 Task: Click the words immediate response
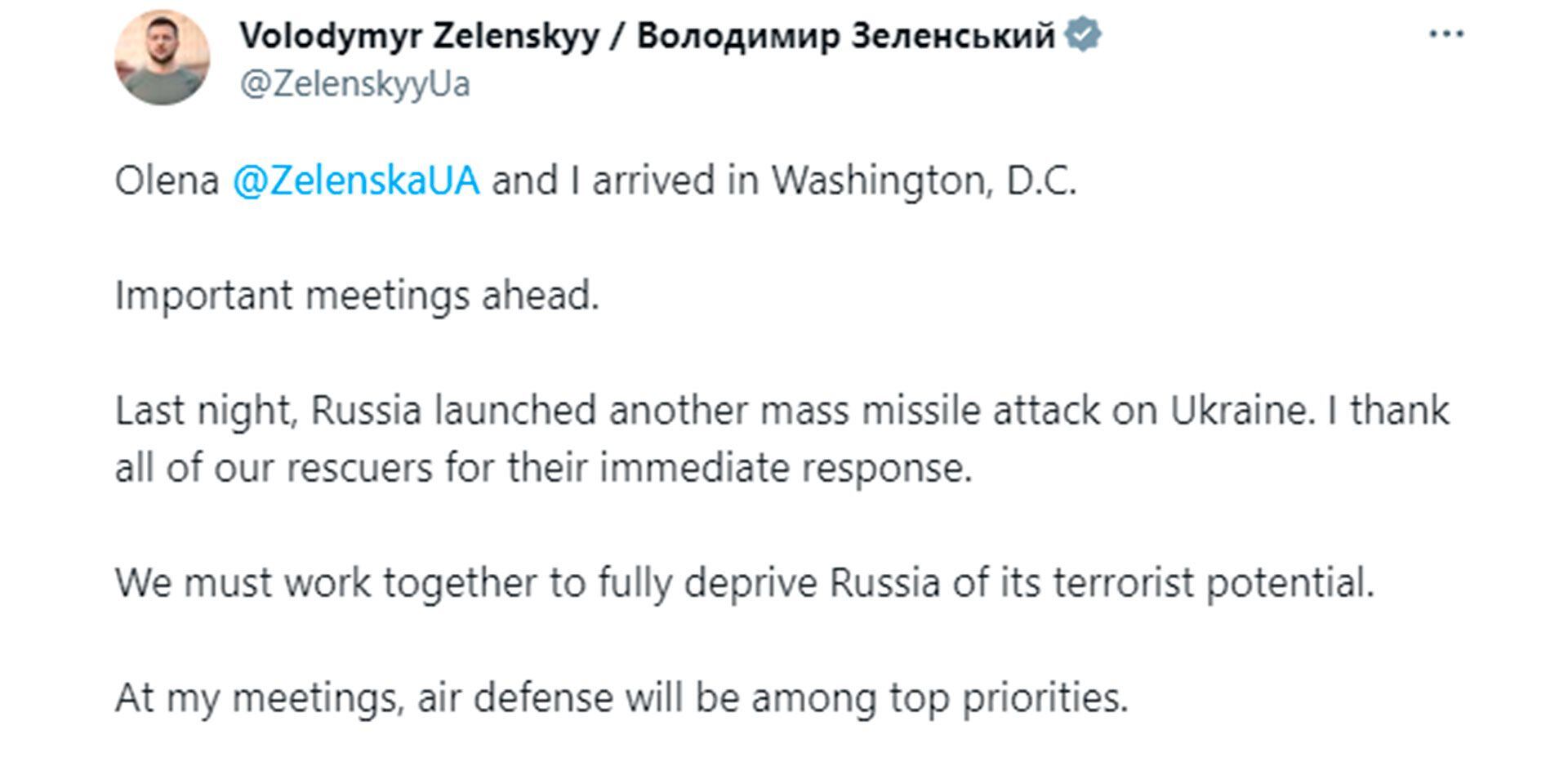coord(786,469)
